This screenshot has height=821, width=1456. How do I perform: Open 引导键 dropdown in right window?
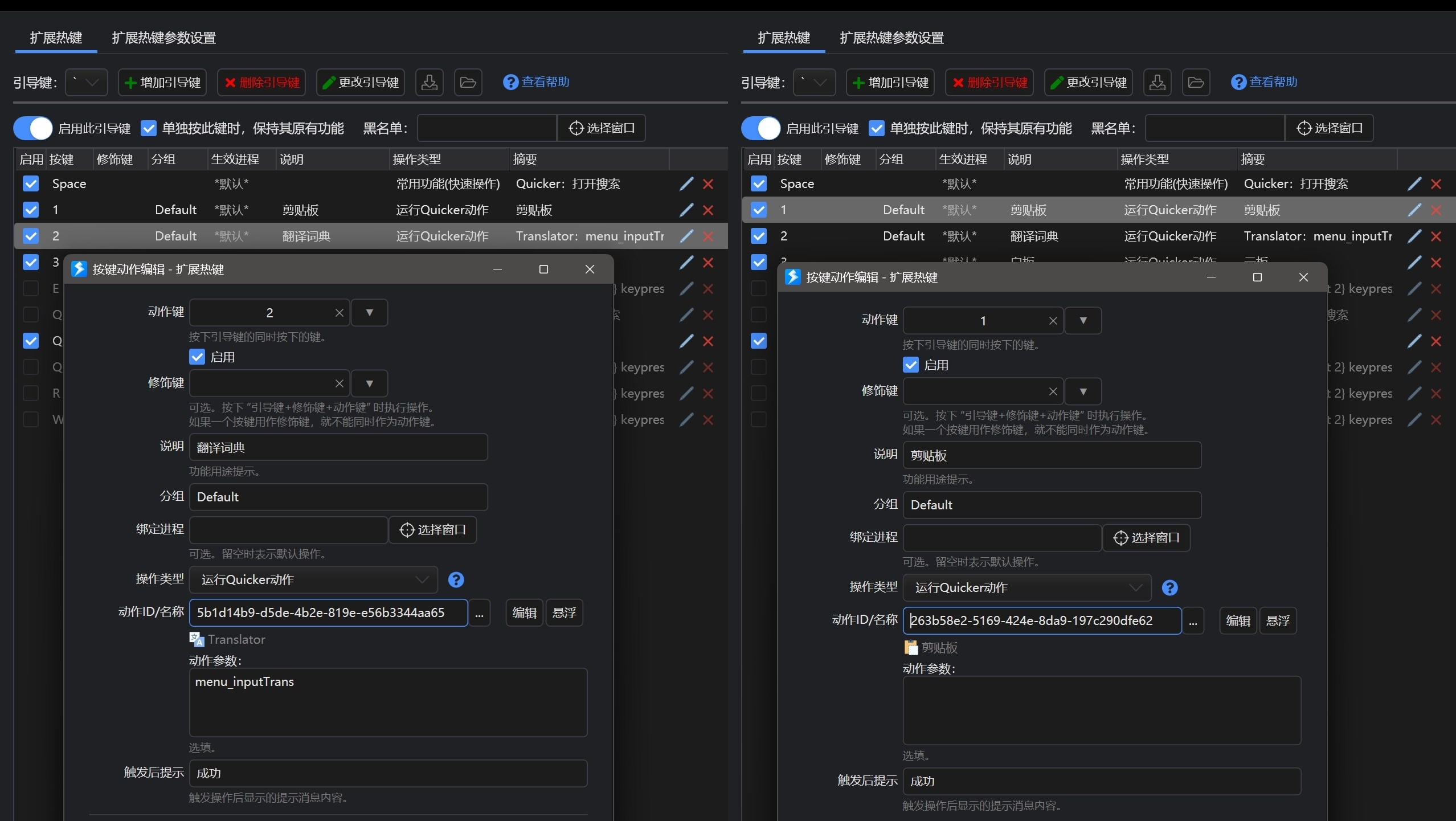(815, 83)
